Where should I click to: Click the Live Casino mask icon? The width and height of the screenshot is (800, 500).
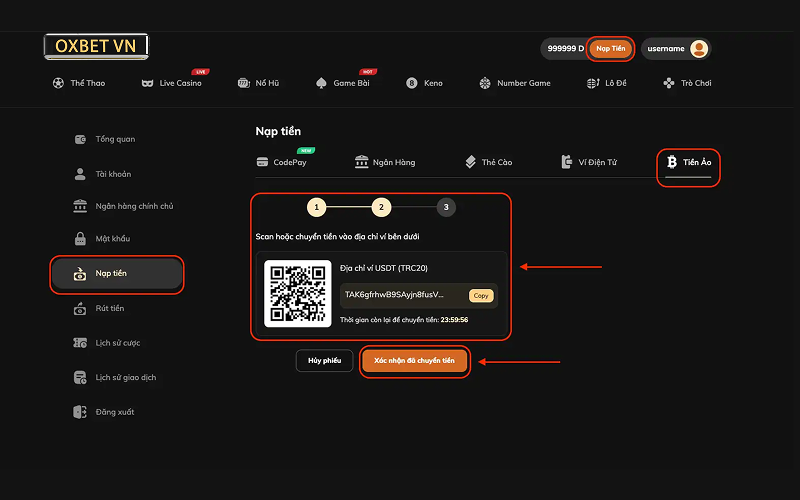(x=147, y=83)
